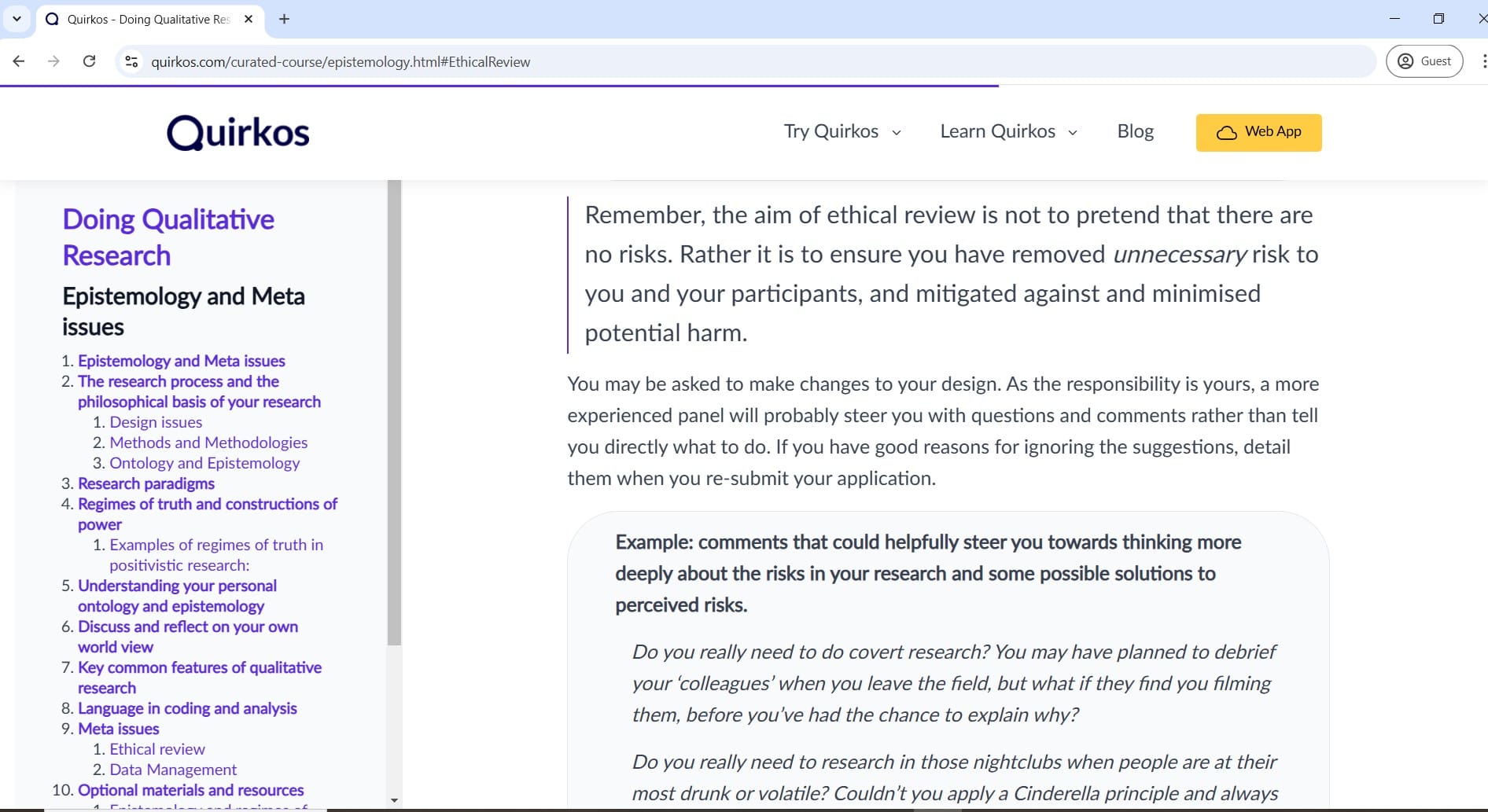The width and height of the screenshot is (1488, 812).
Task: Open site information icon in address bar
Action: (131, 61)
